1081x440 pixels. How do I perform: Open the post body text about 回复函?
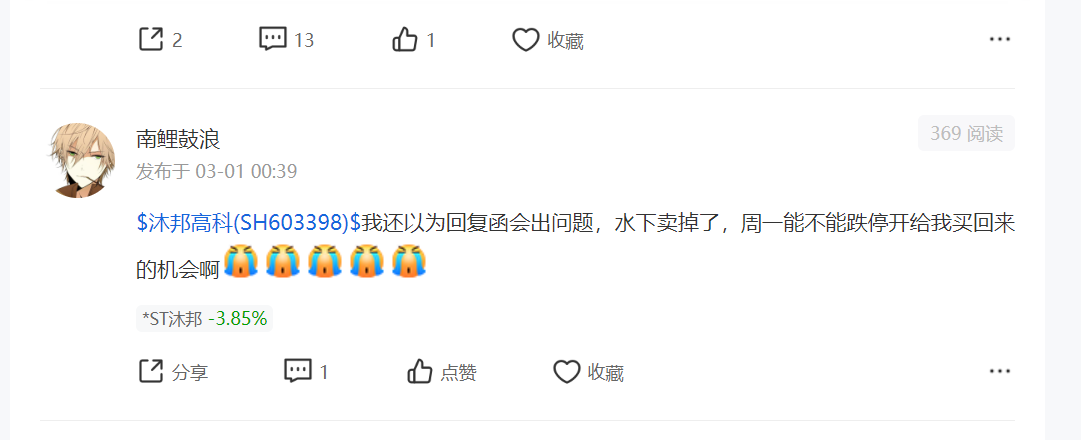coord(576,245)
